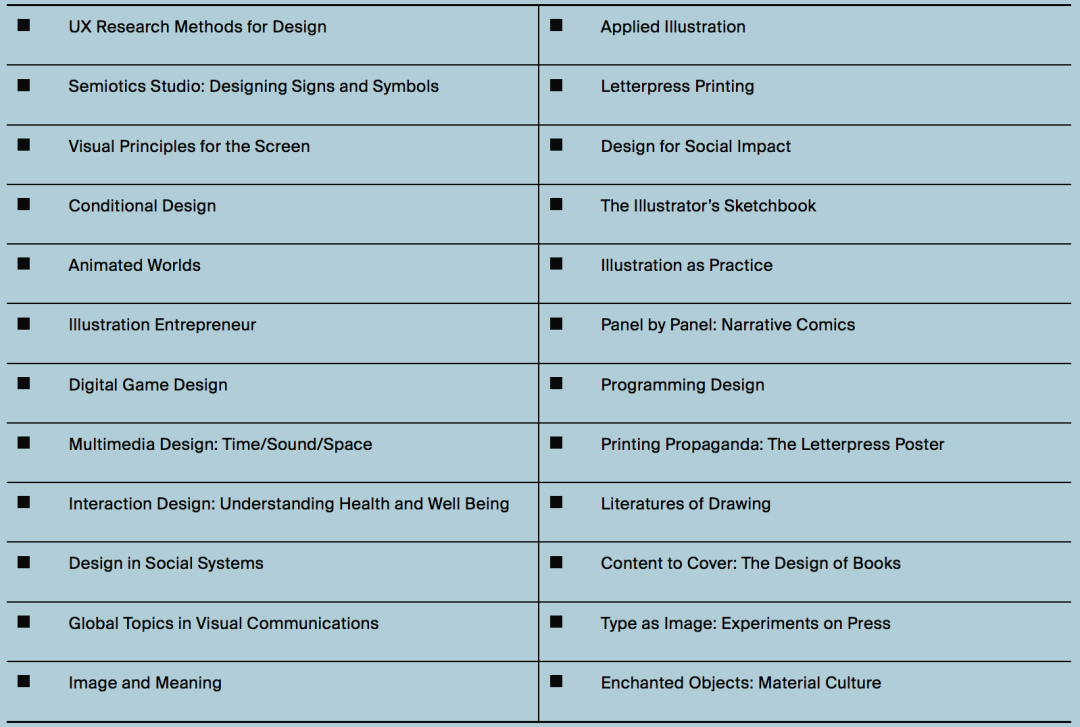Open Design in Social Systems
This screenshot has height=727, width=1080.
(166, 563)
